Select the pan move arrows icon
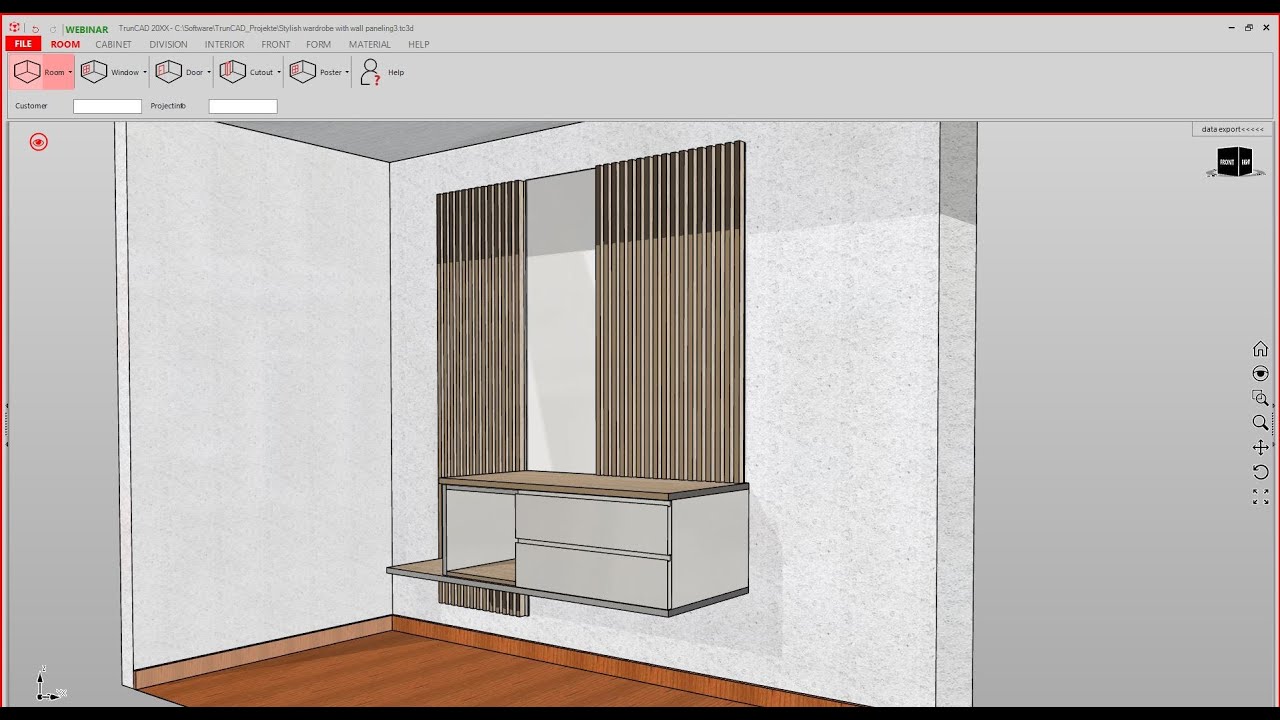This screenshot has height=720, width=1280. click(1260, 447)
